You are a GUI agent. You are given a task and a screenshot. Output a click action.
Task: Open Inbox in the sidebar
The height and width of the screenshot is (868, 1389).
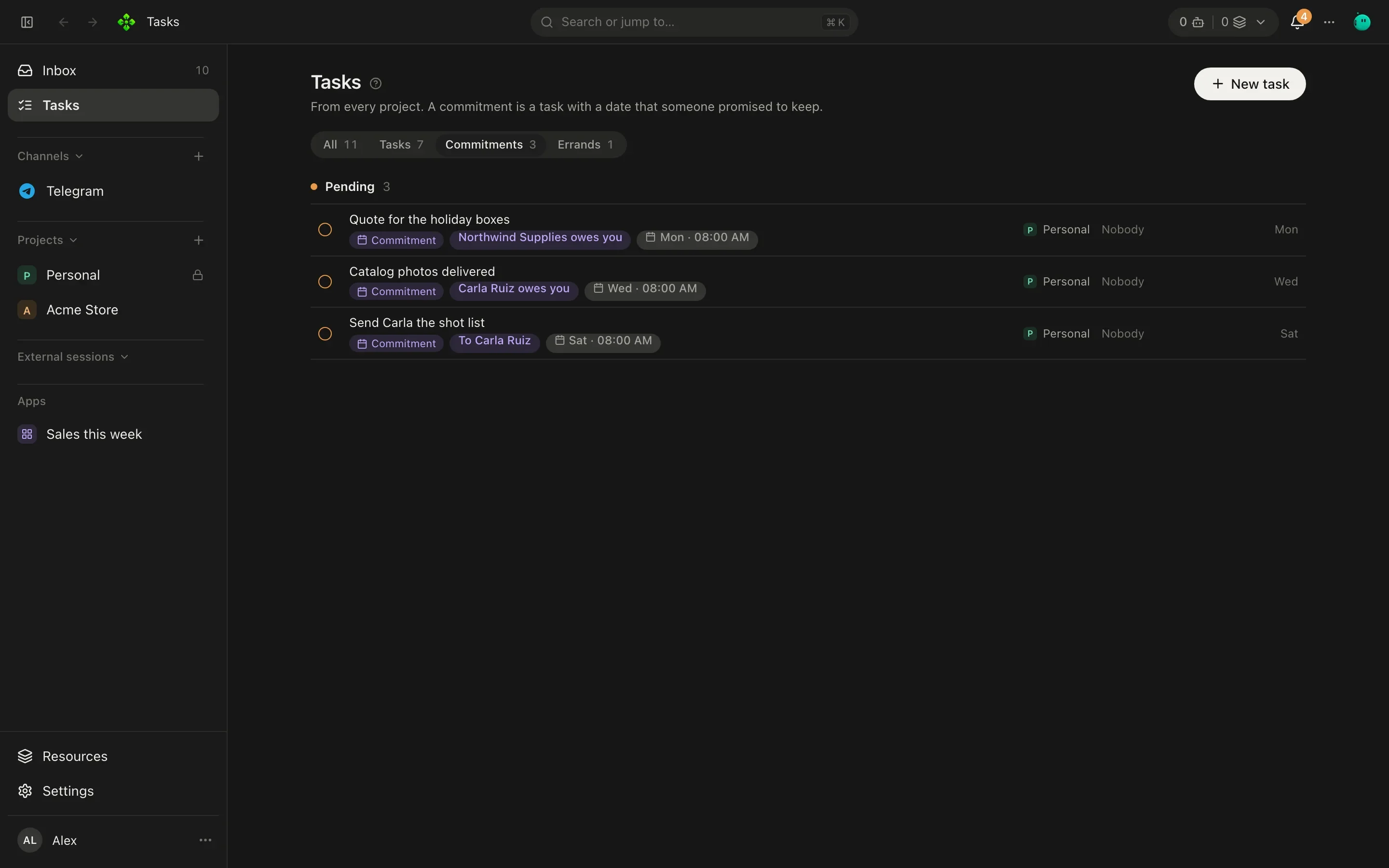click(x=113, y=70)
